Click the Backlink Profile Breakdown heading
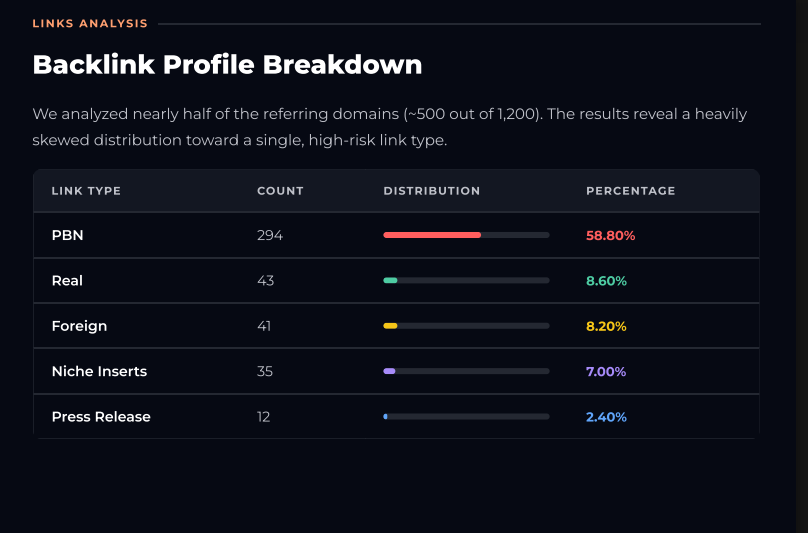This screenshot has height=533, width=808. point(227,65)
